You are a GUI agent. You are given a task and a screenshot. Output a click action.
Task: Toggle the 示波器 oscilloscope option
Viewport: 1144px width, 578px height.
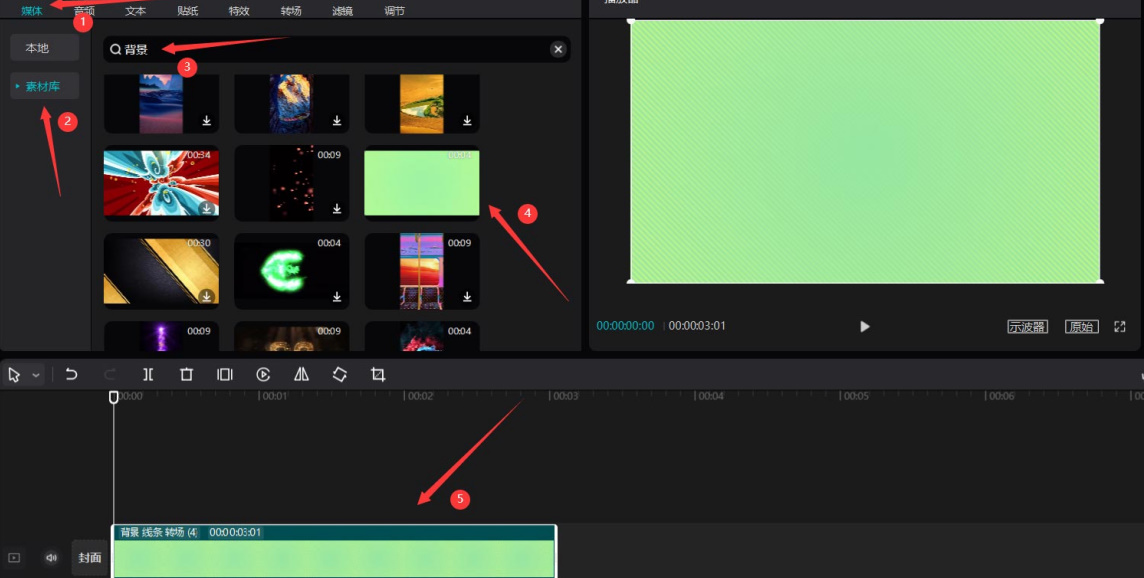point(1027,327)
